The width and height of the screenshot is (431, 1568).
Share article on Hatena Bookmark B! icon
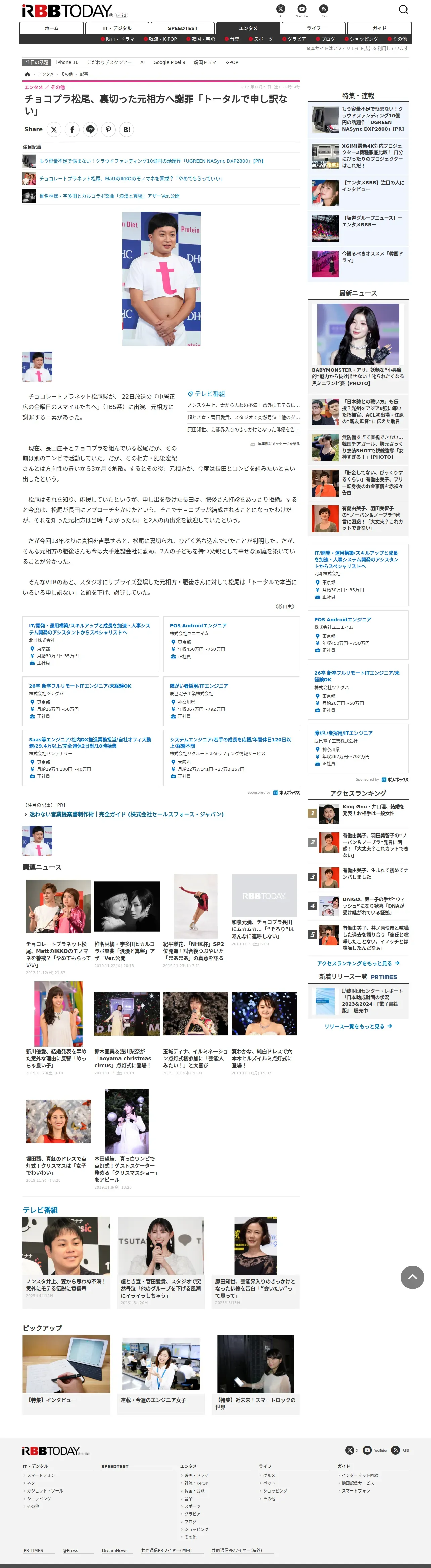click(x=127, y=129)
